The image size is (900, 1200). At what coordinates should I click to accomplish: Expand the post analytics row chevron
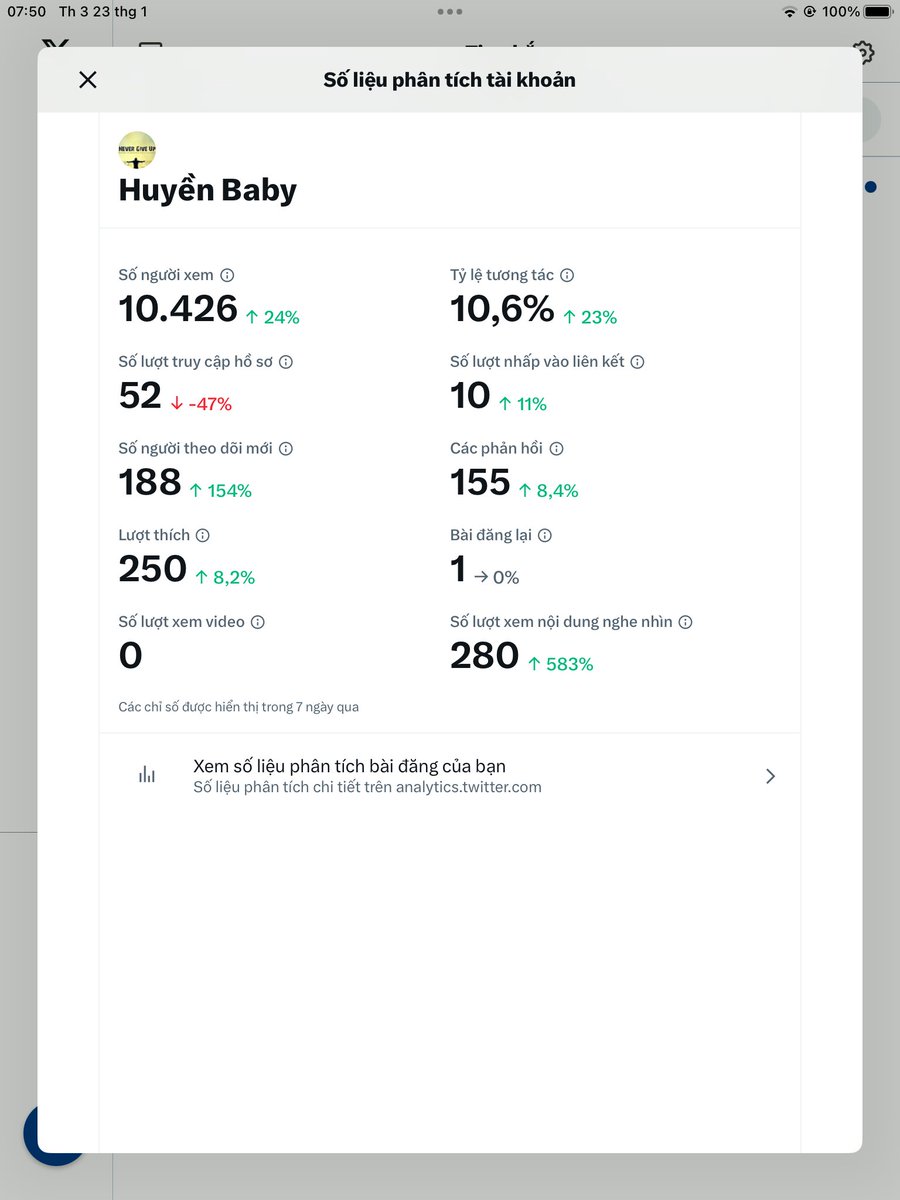point(770,775)
